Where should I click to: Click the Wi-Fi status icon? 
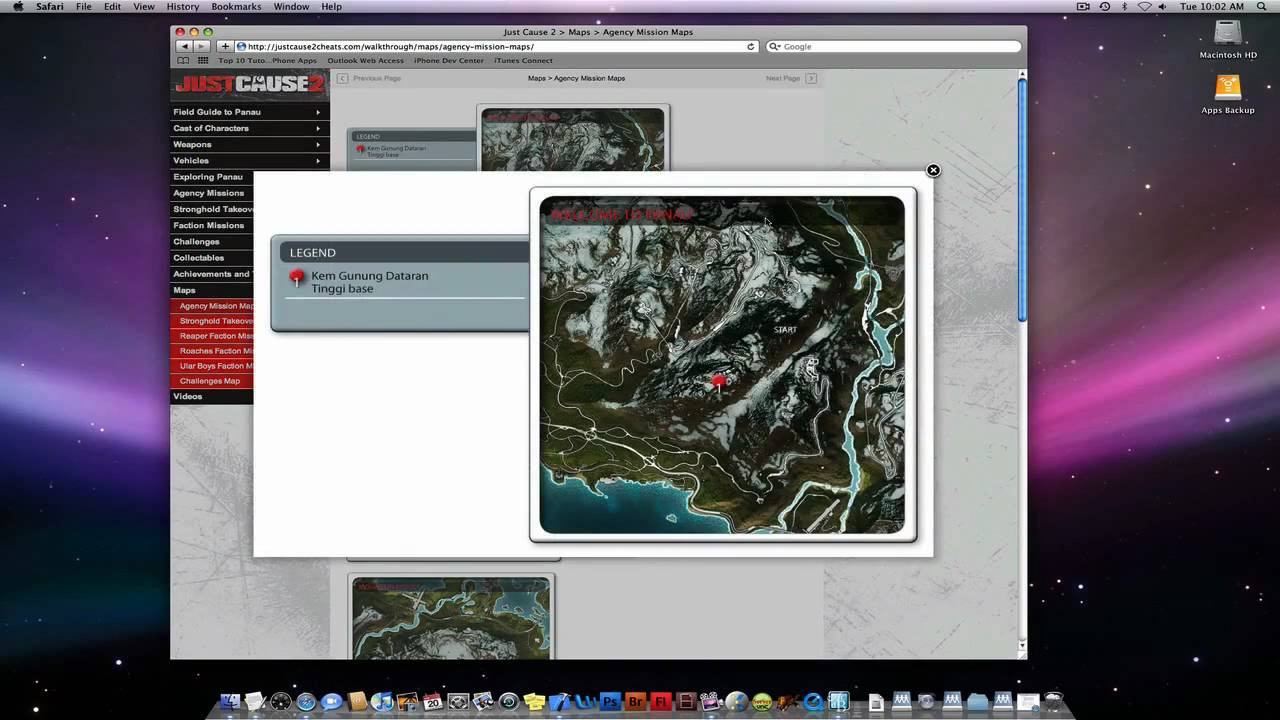click(x=1145, y=7)
